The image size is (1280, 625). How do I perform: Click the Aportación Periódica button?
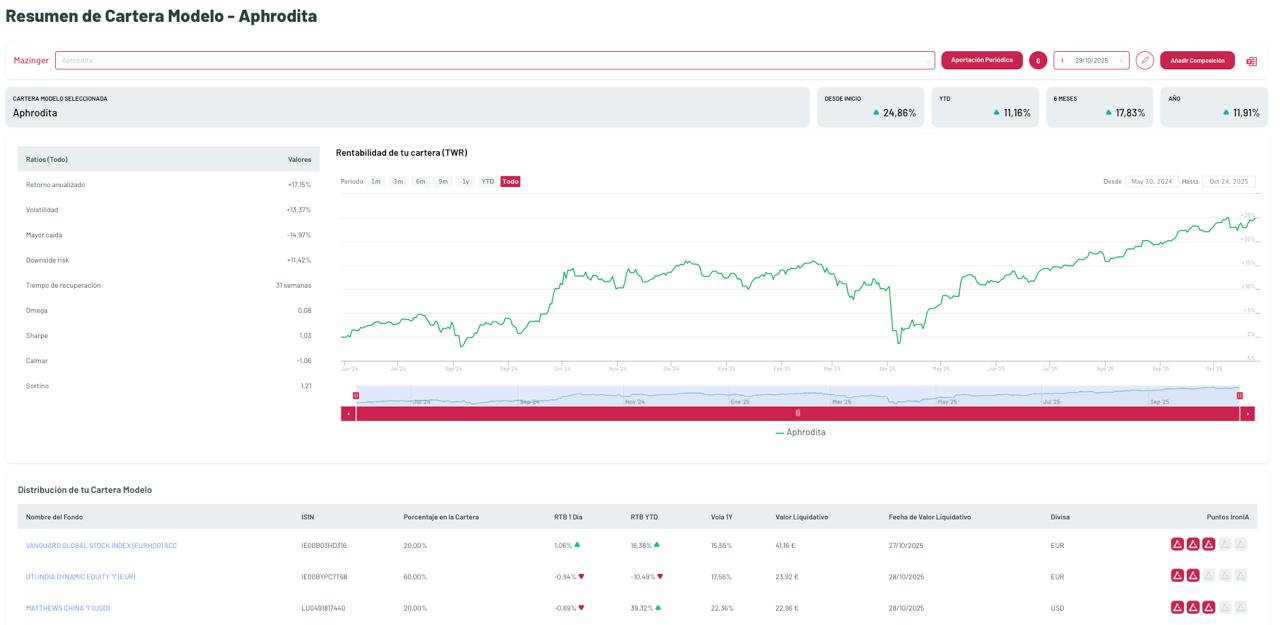coord(981,60)
